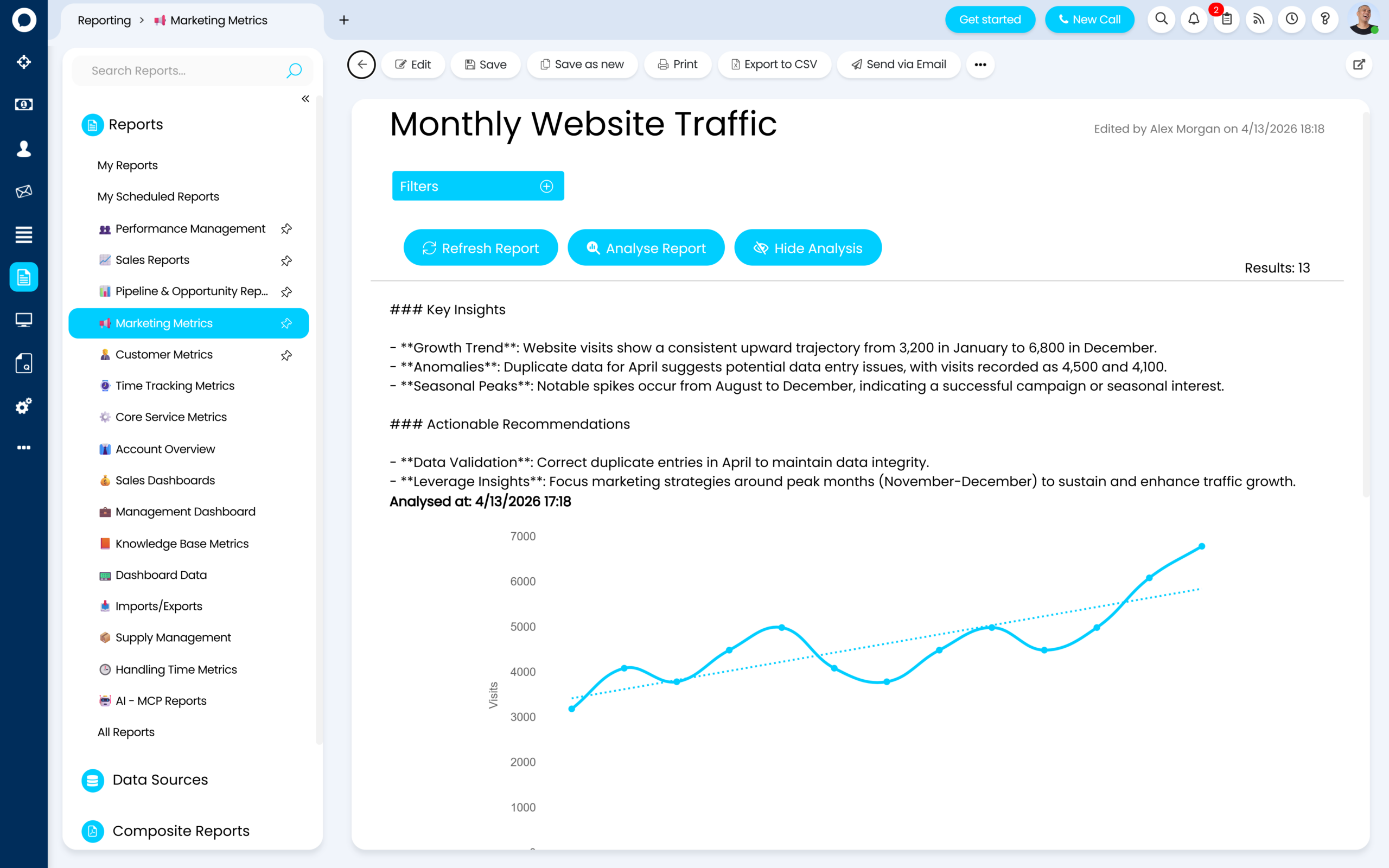1389x868 pixels.
Task: Open the help question mark icon
Action: [1325, 20]
